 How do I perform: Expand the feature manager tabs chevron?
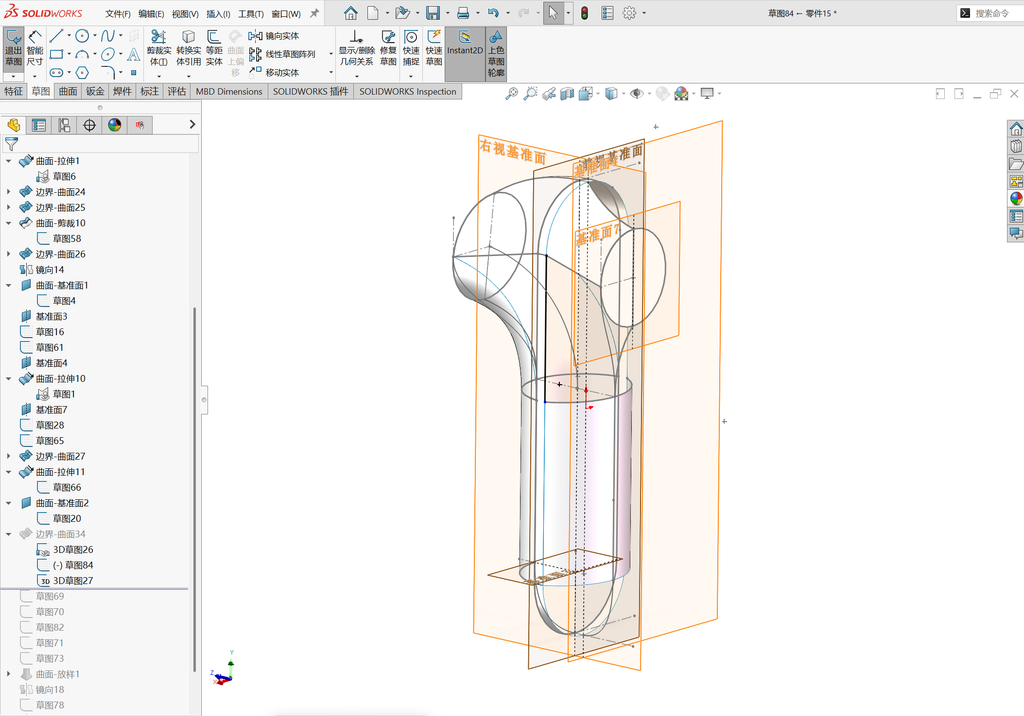click(x=192, y=124)
